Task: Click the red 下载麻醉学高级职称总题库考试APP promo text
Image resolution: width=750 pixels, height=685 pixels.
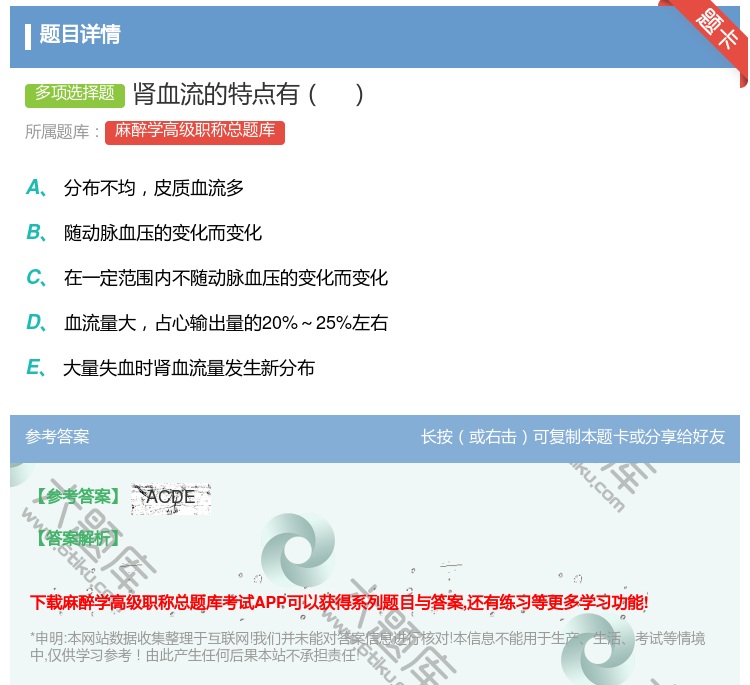Action: pos(339,603)
